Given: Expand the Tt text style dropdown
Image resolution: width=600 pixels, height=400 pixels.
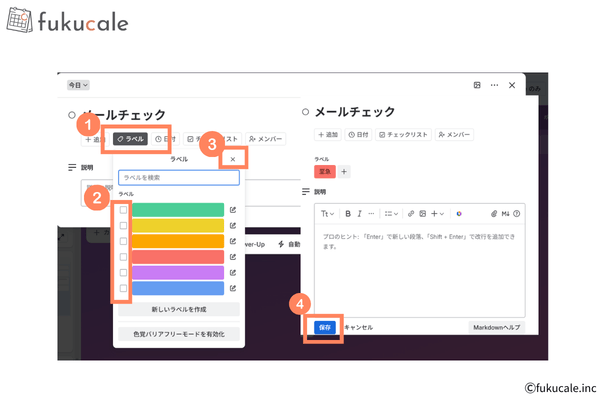Looking at the screenshot, I should [327, 213].
